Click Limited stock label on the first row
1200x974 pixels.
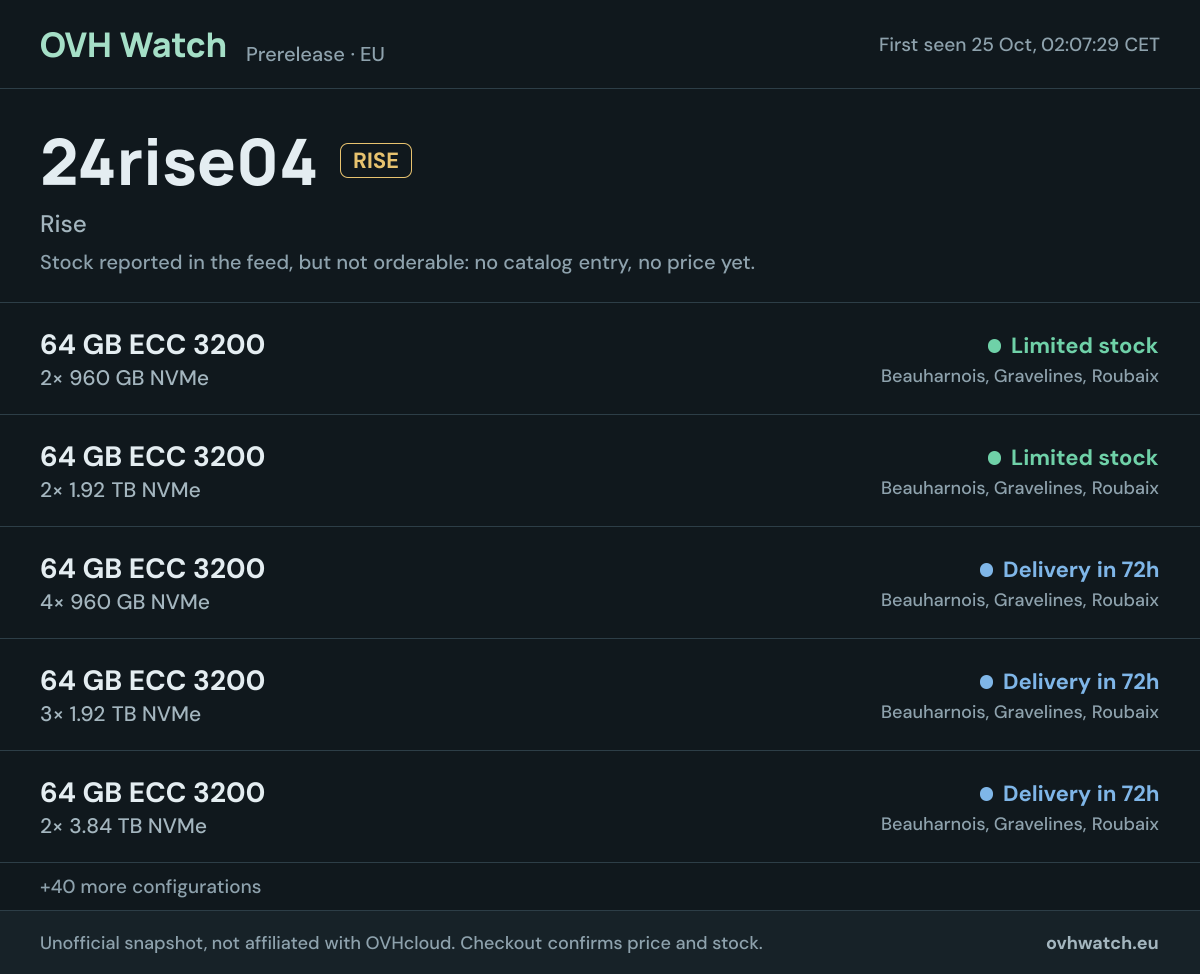(1084, 346)
